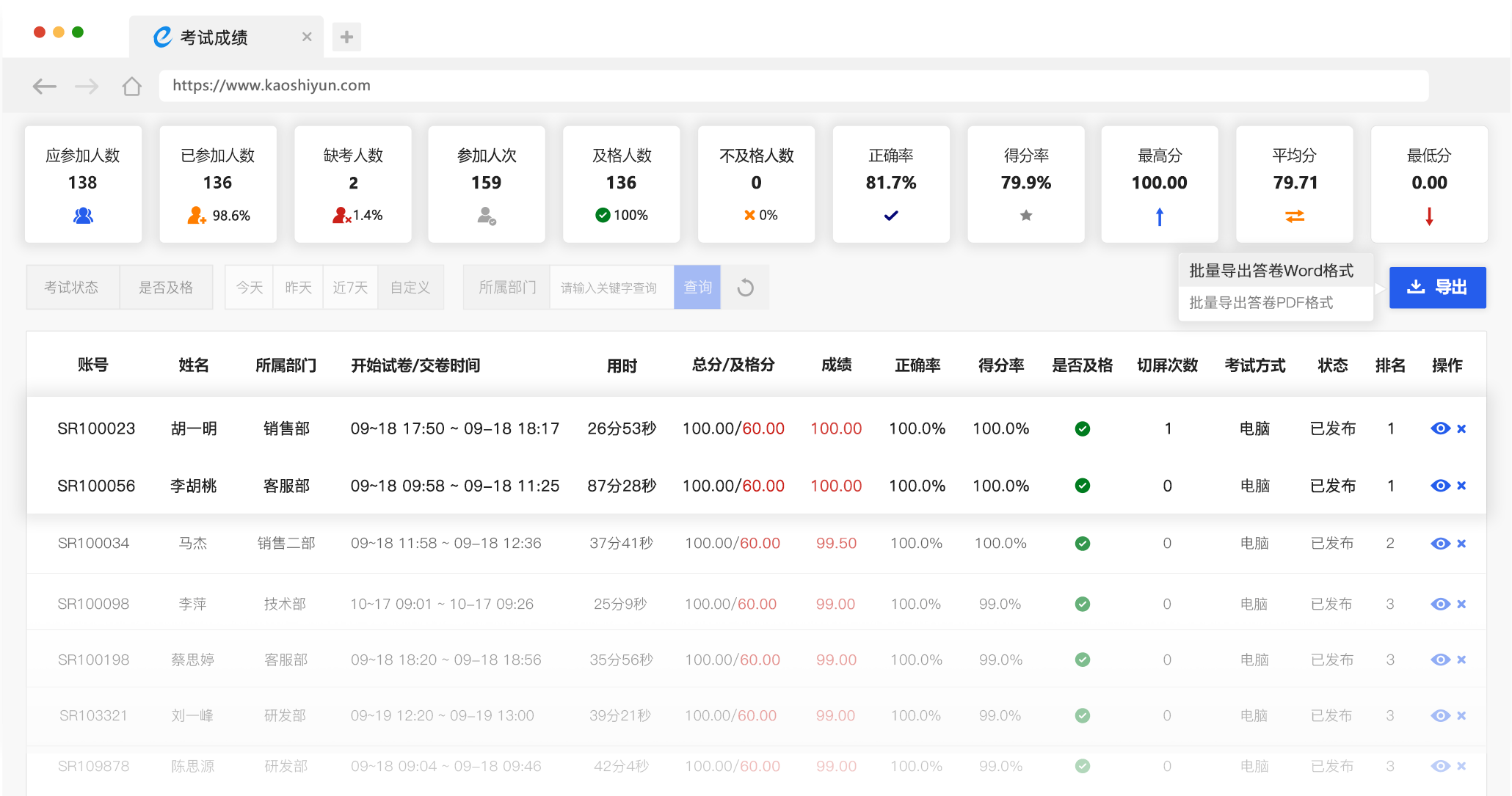Click the blue group icon under 应参加人数
The image size is (1512, 796).
pos(83,216)
